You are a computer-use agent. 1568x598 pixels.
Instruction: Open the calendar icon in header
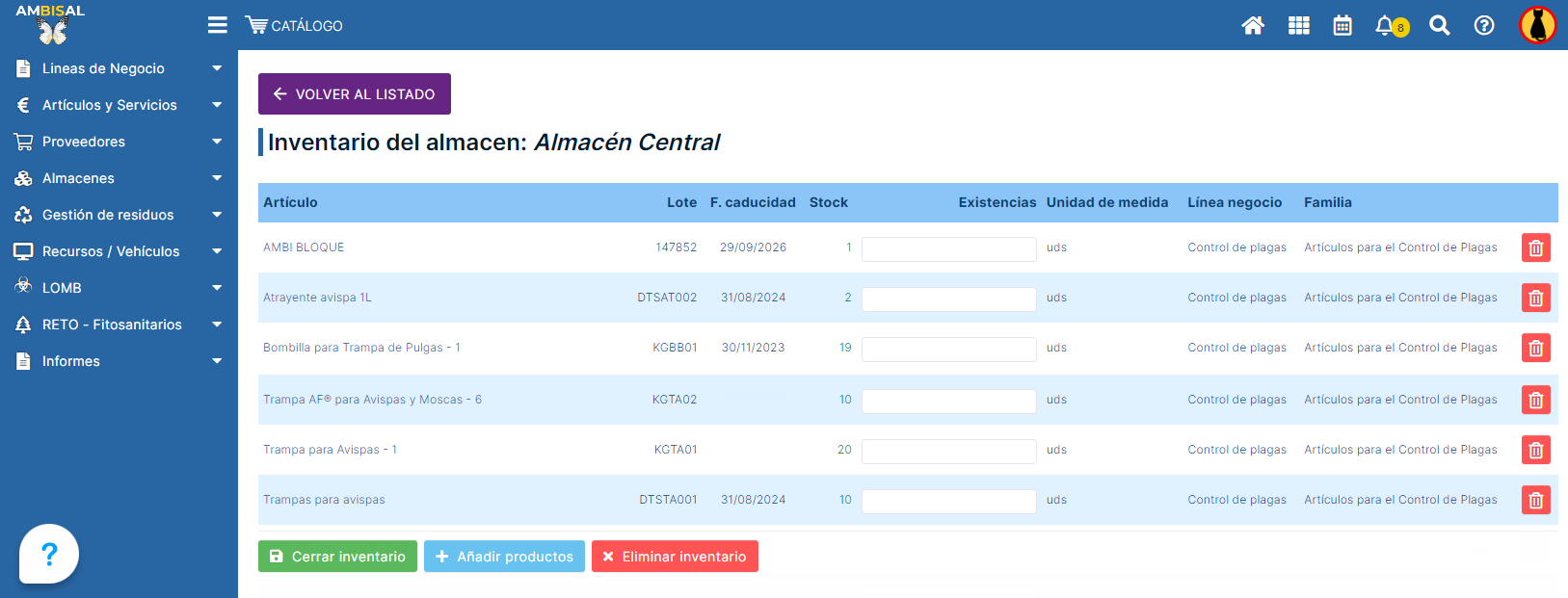click(1342, 26)
